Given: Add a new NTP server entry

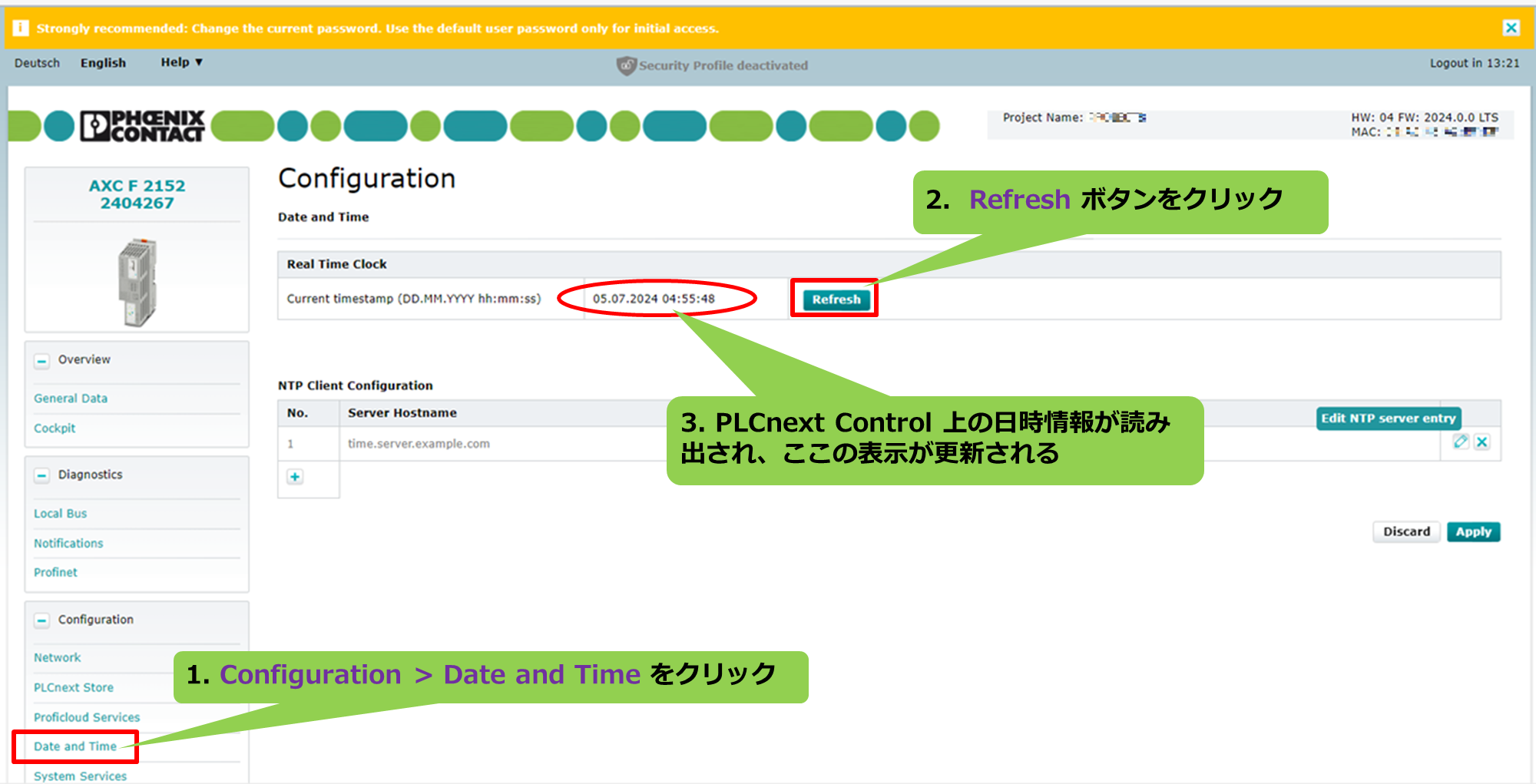Looking at the screenshot, I should [x=295, y=477].
